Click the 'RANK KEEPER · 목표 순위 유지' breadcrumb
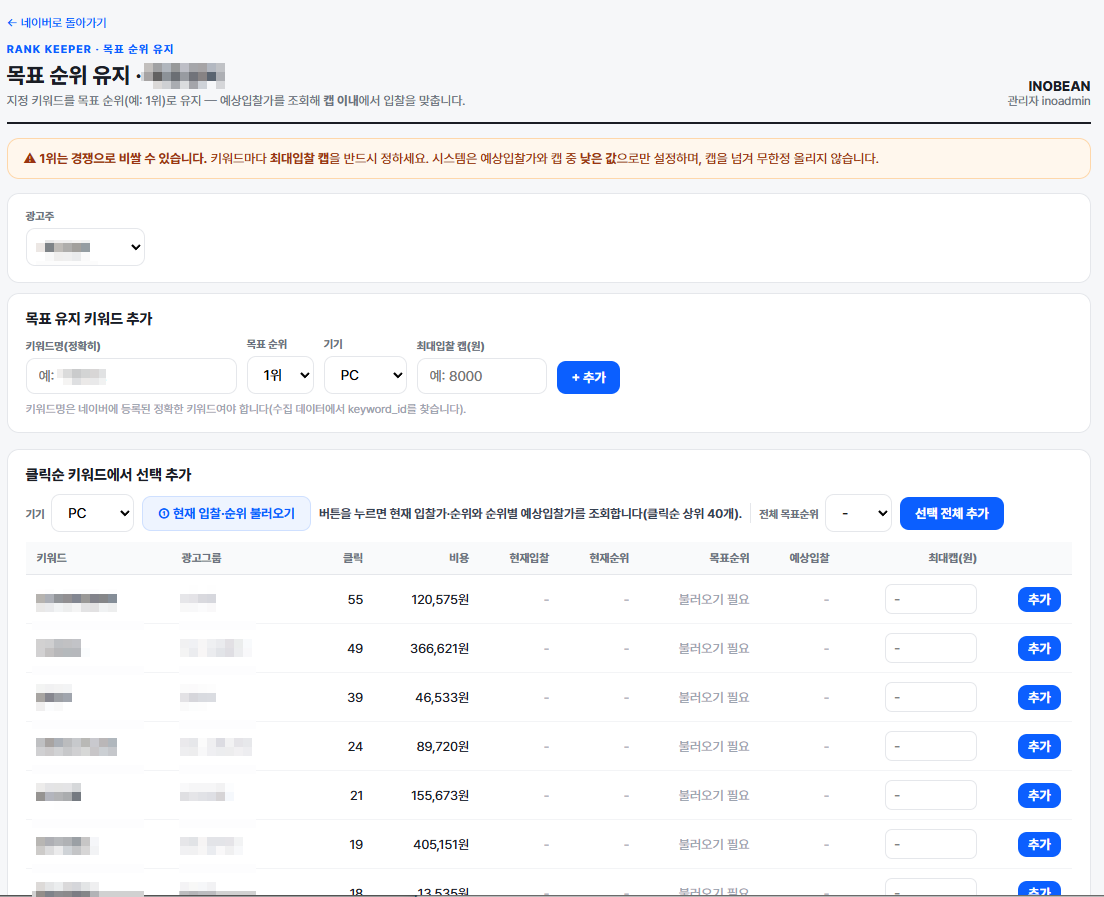Viewport: 1104px width, 897px height. pos(90,49)
